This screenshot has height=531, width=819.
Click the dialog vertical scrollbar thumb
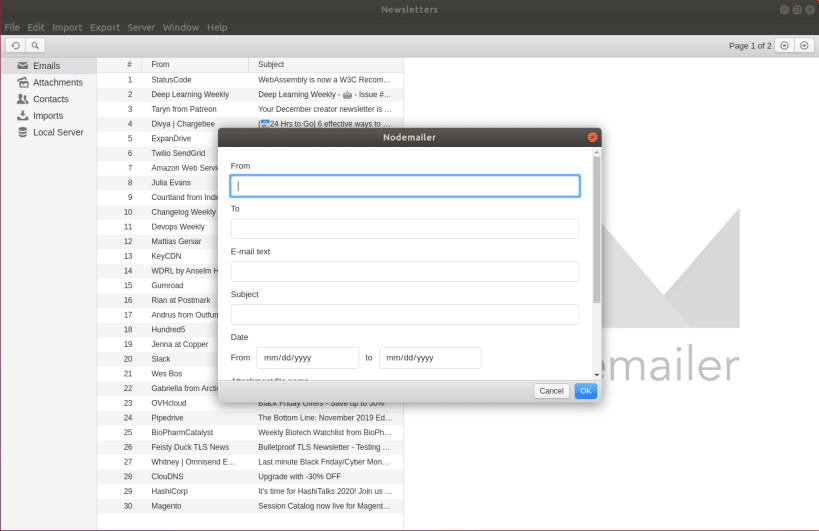596,230
